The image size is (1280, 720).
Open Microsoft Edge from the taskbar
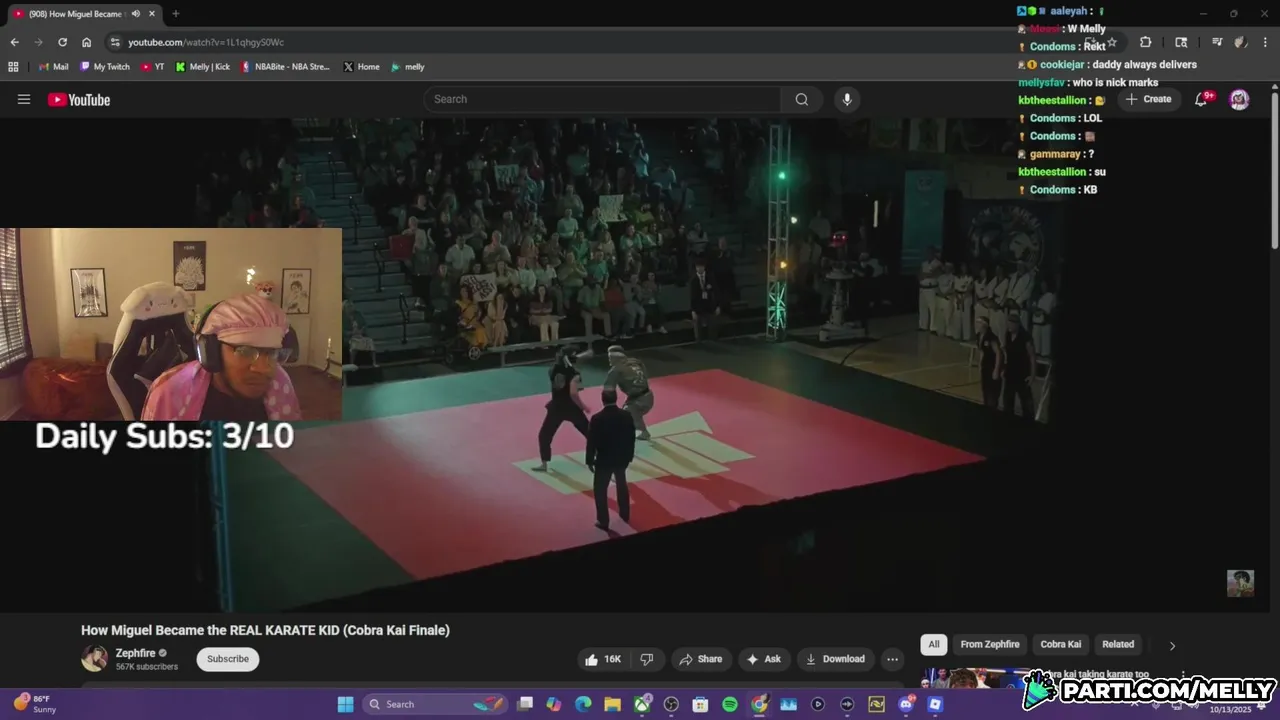click(583, 704)
